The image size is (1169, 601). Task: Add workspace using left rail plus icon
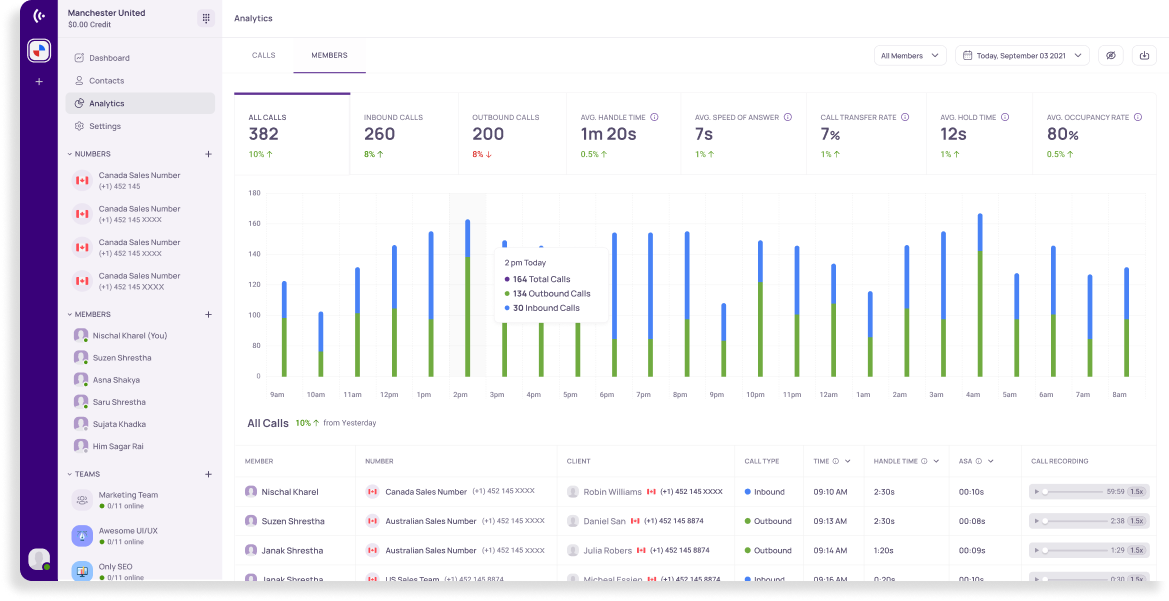tap(39, 81)
